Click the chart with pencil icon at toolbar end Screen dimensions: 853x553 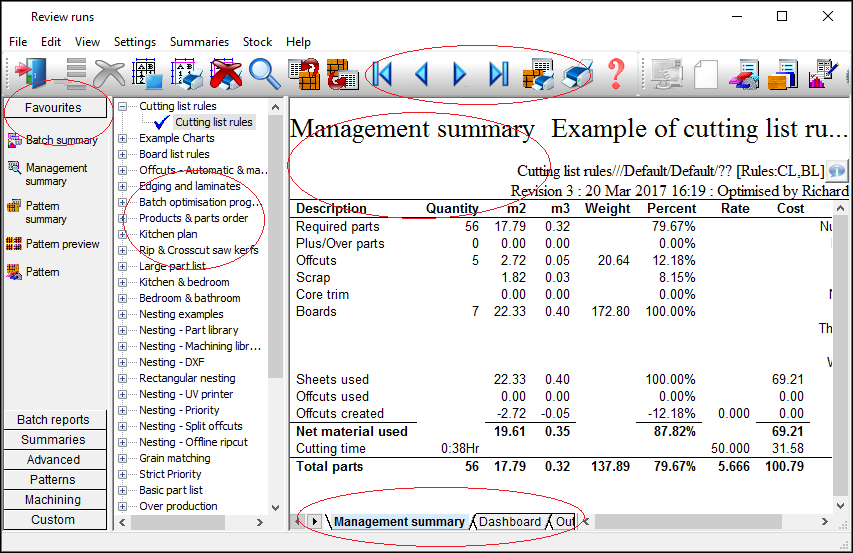pos(823,74)
